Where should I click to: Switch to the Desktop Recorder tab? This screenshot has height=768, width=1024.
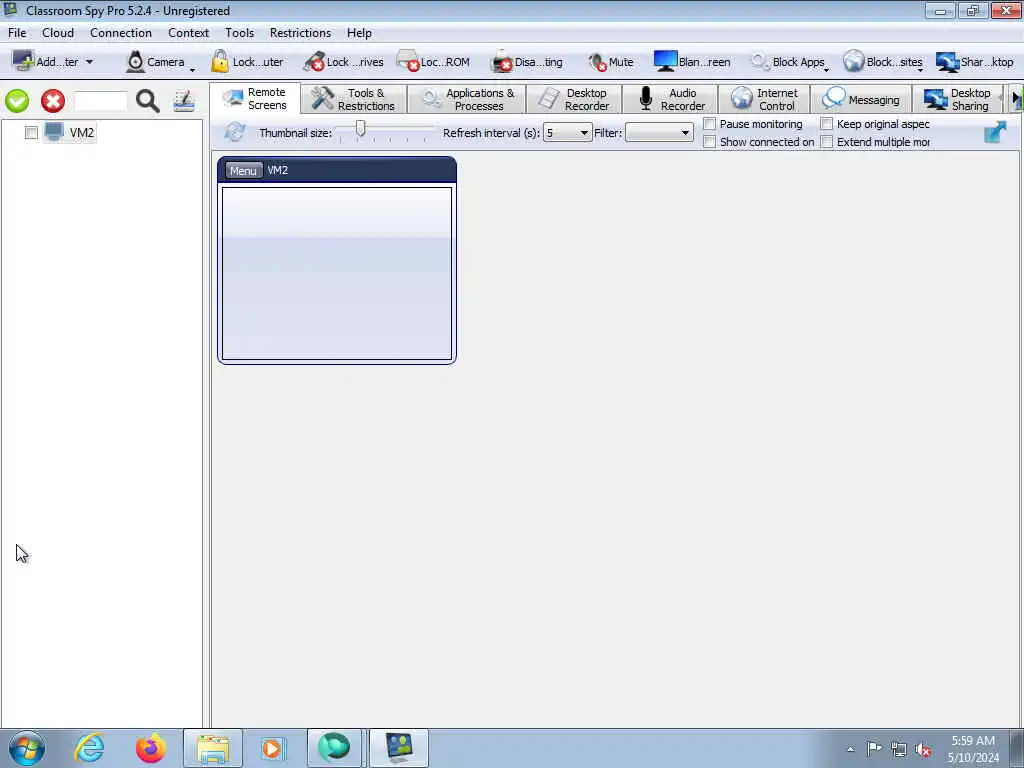[574, 99]
